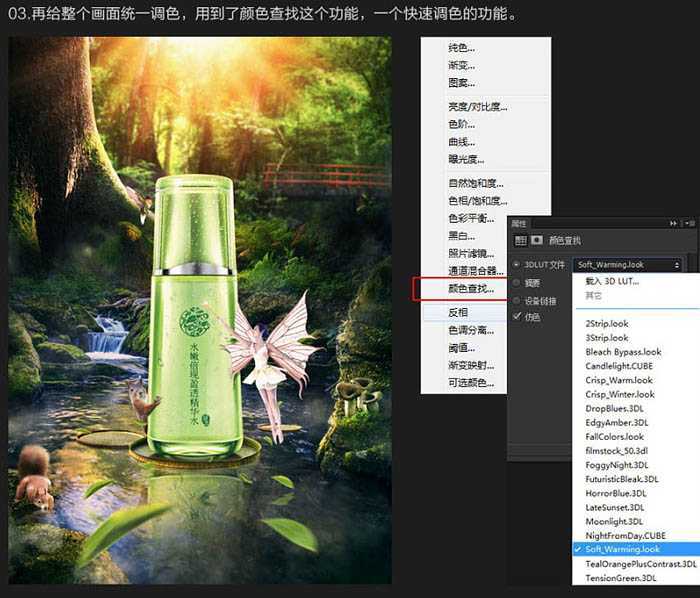Select EdgyAmber.3DL preset

tap(617, 423)
